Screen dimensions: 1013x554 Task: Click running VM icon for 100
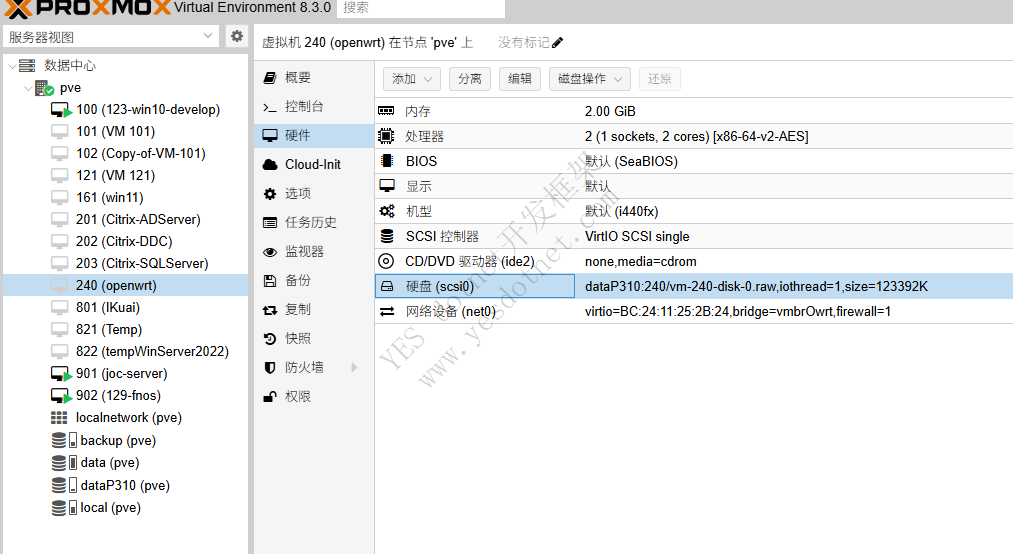[x=61, y=110]
